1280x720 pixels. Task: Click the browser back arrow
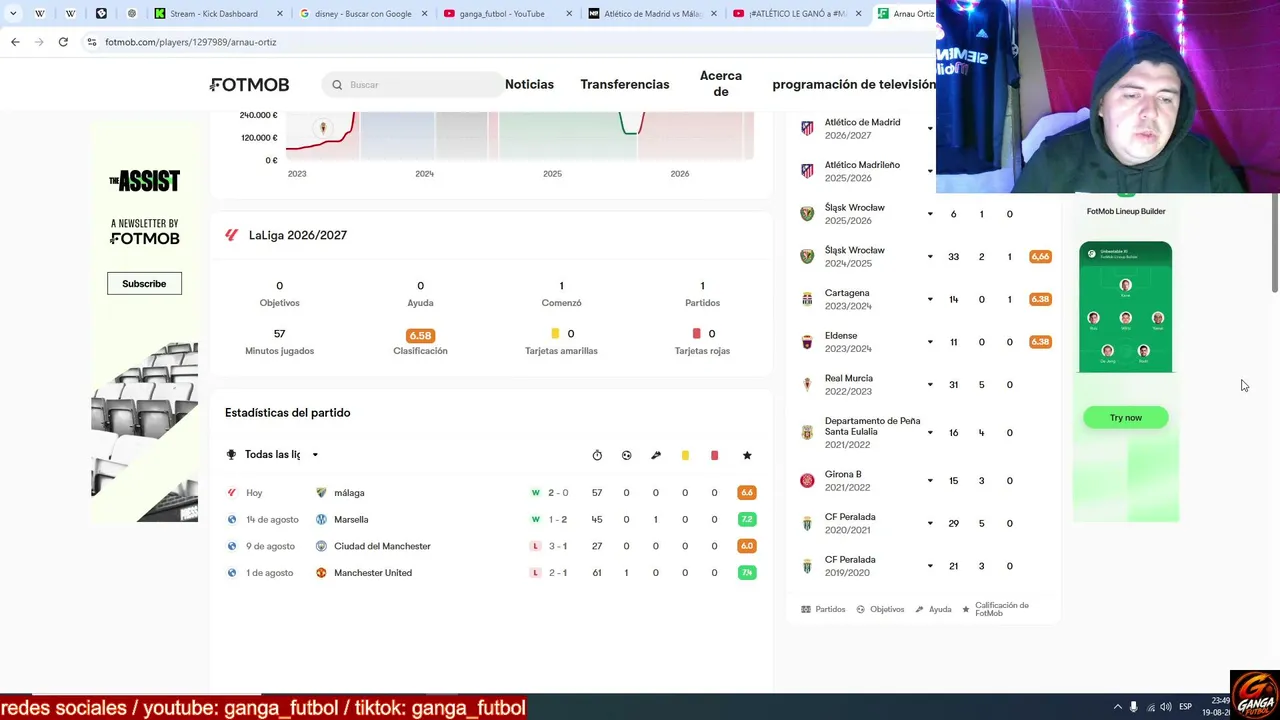coord(15,42)
